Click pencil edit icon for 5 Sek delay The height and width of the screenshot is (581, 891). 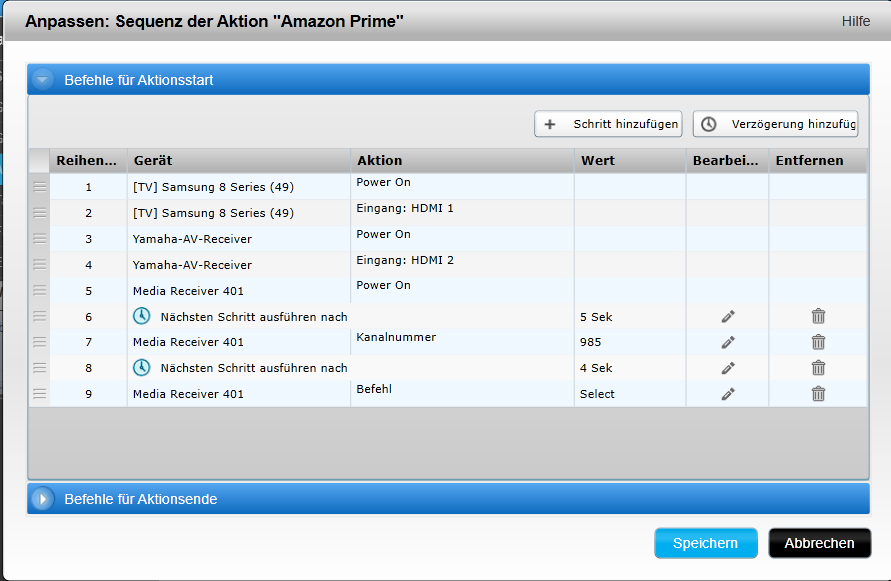pyautogui.click(x=727, y=316)
